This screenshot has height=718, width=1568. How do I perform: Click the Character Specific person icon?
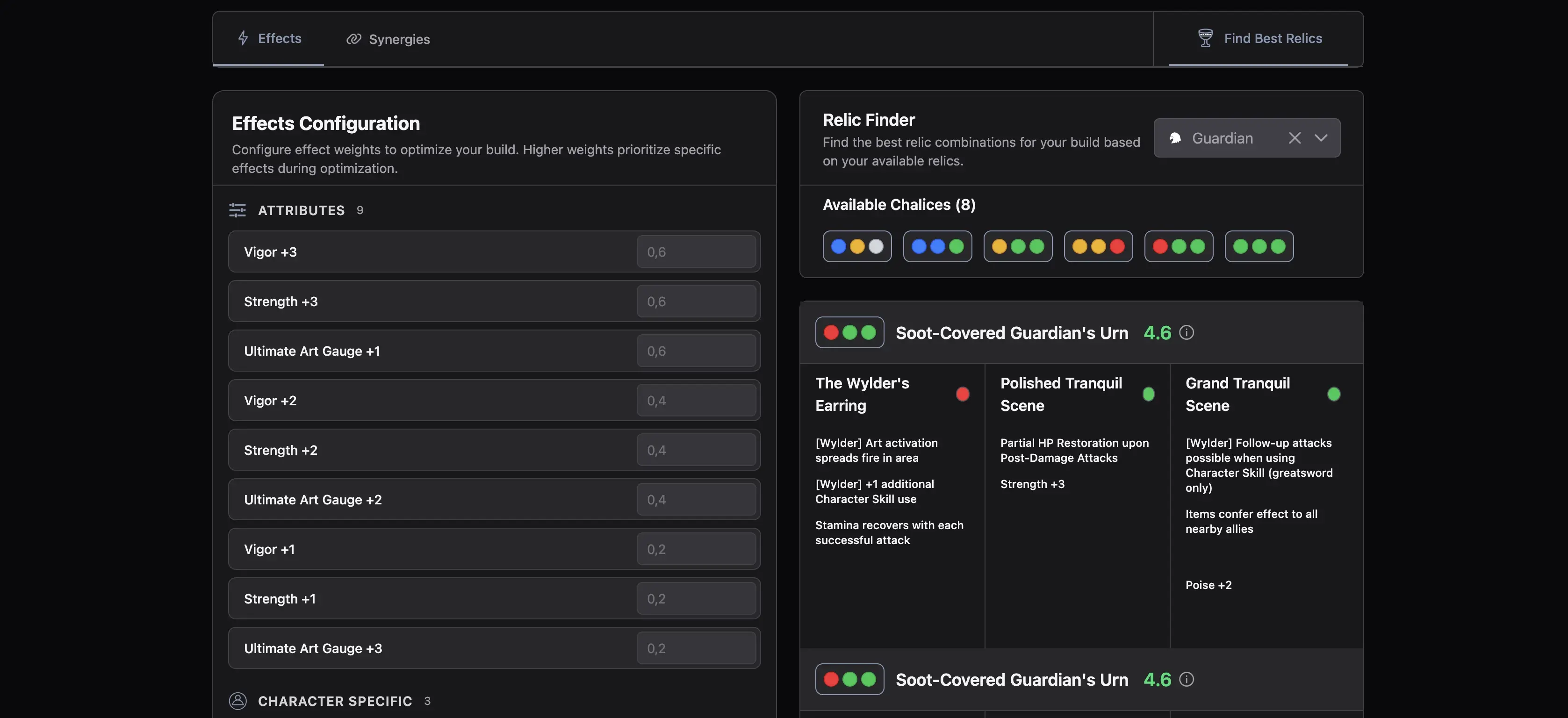[237, 701]
